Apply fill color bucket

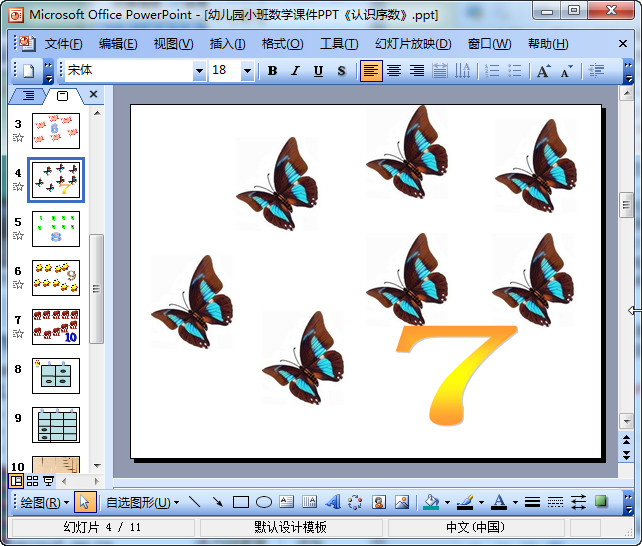431,502
